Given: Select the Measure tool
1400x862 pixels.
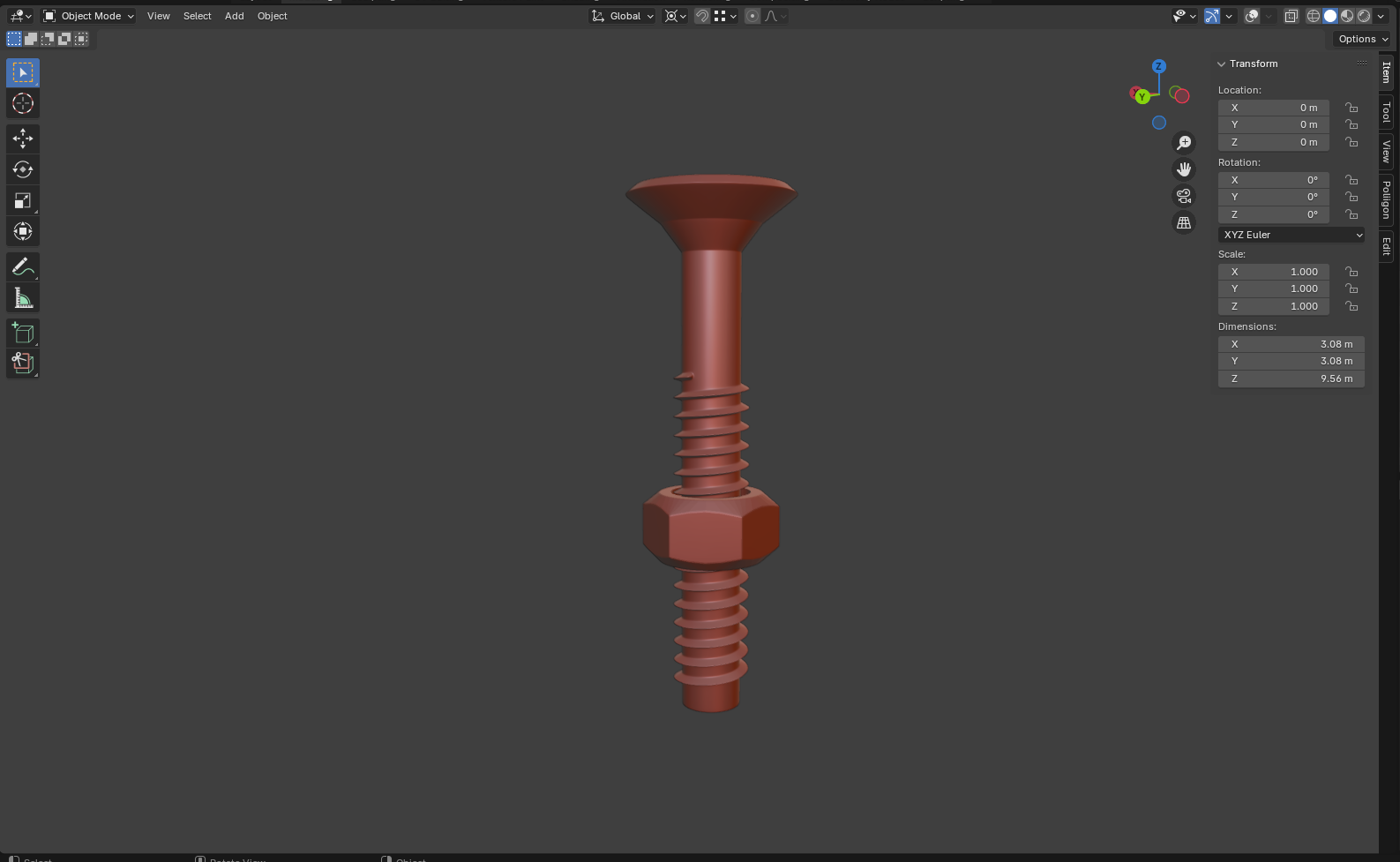Looking at the screenshot, I should pyautogui.click(x=23, y=298).
